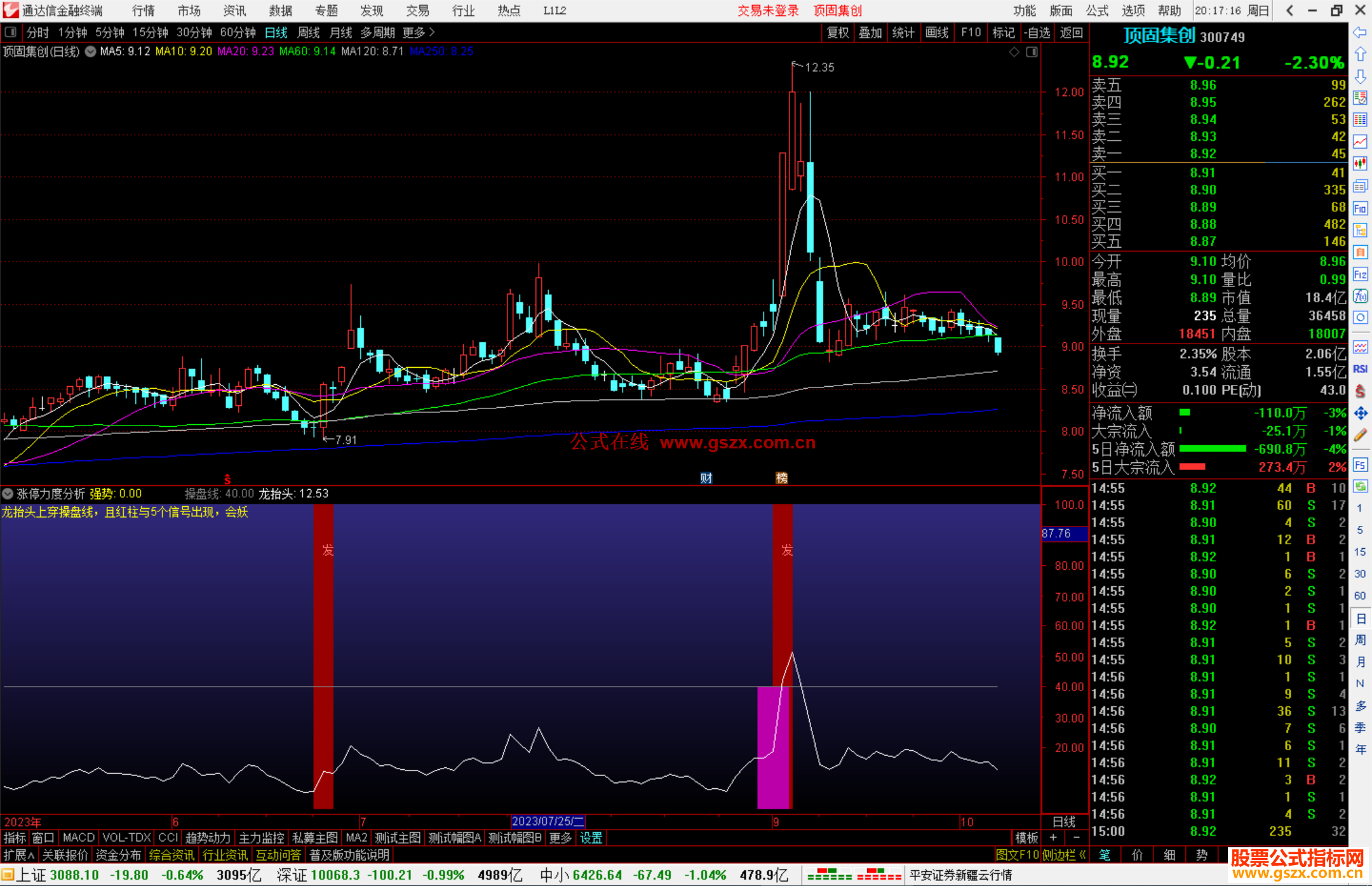Select the pencil drawing tool icon
The width and height of the screenshot is (1372, 886).
(x=1360, y=435)
